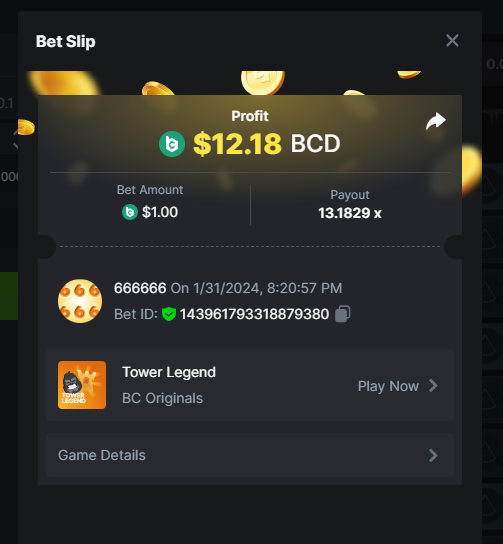Click the coin icon next to $1.00 bet amount
503x544 pixels.
click(130, 212)
